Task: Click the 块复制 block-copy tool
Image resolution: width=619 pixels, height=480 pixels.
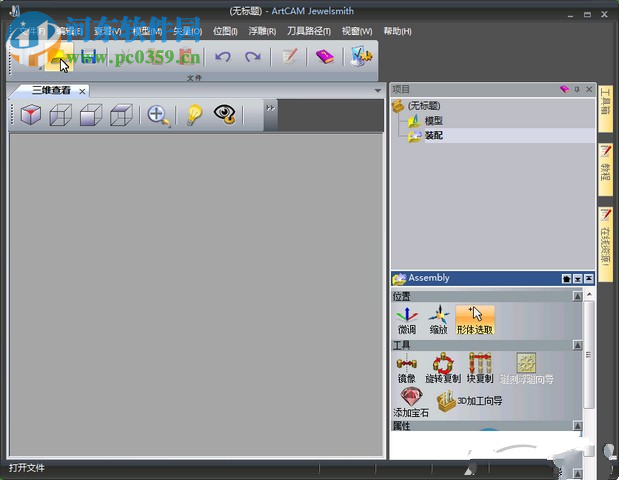Action: tap(480, 369)
